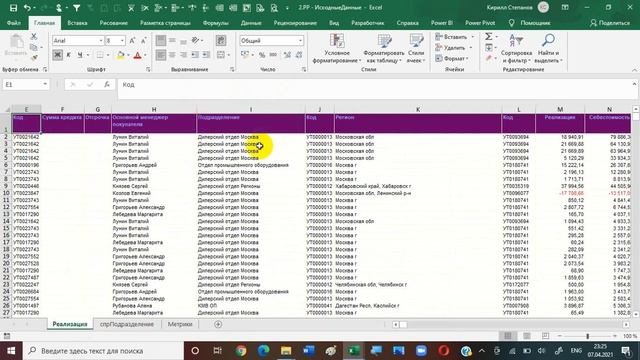
Task: Click the zoom slider handle
Action: pyautogui.click(x=587, y=336)
